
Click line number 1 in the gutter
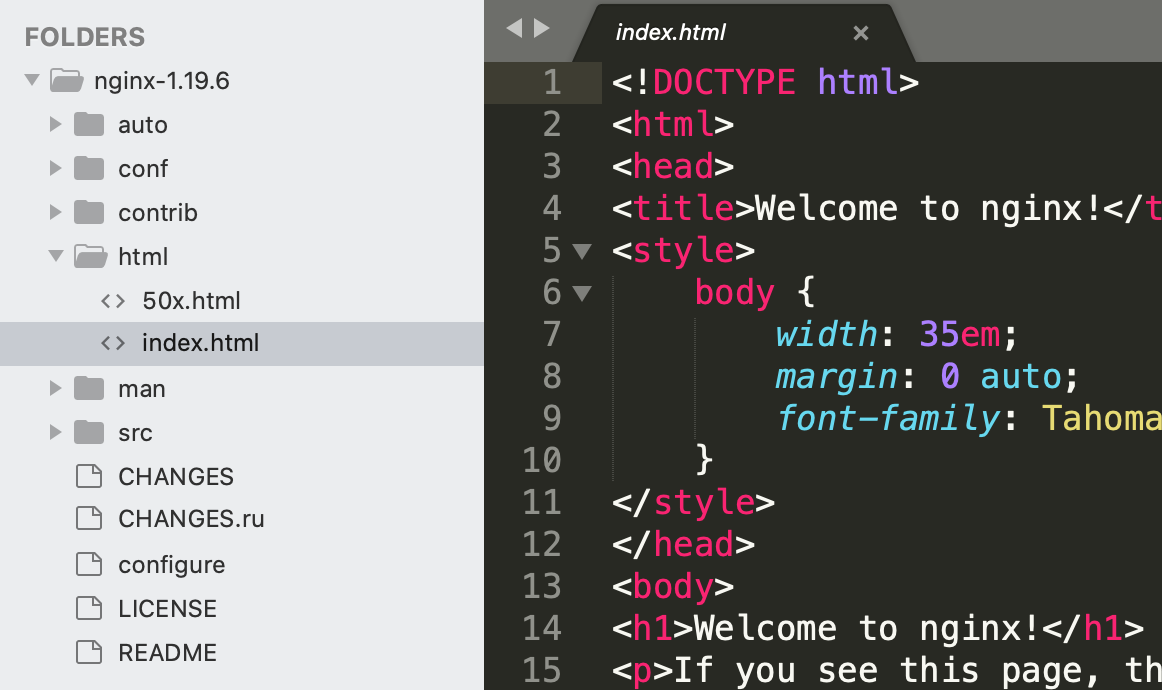pyautogui.click(x=552, y=82)
